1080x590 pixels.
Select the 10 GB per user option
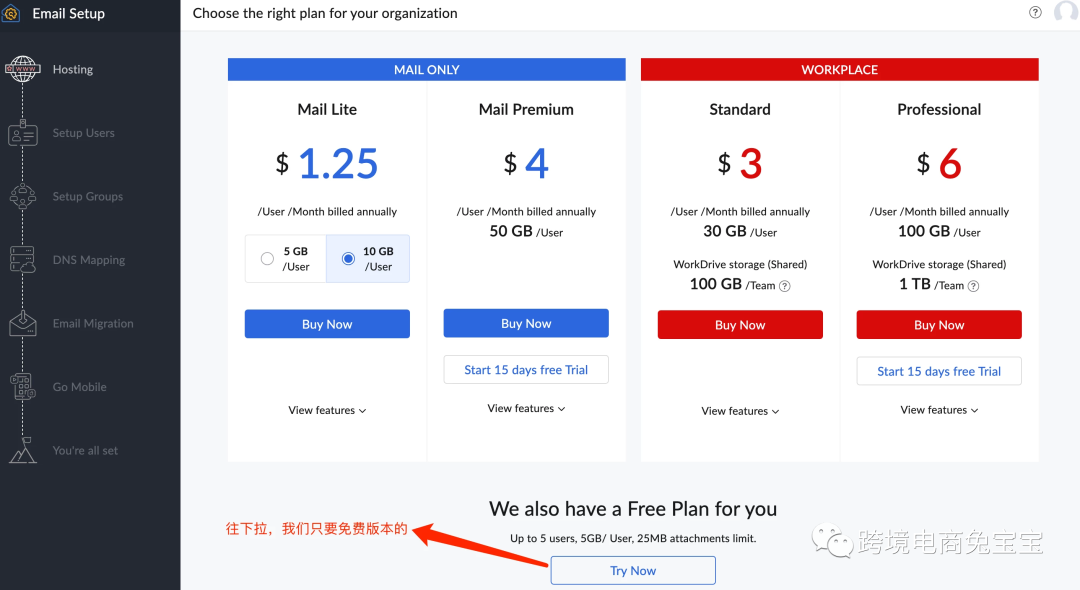(x=348, y=259)
